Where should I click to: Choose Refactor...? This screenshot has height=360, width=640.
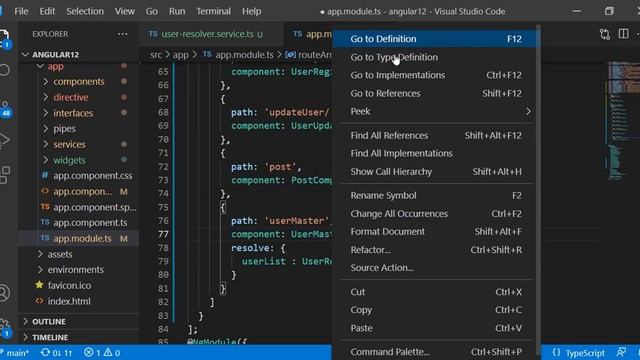click(x=436, y=250)
